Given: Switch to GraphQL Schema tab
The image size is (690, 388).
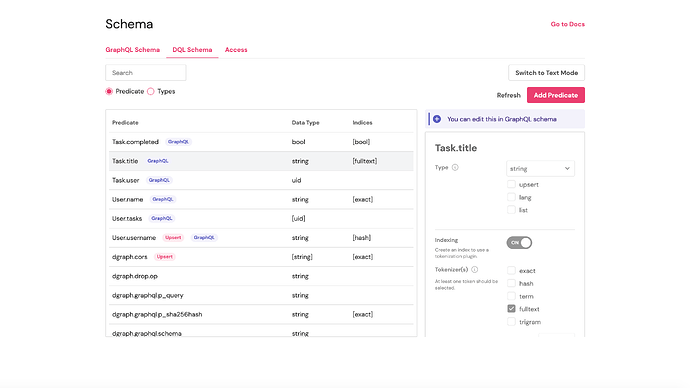Looking at the screenshot, I should click(132, 50).
